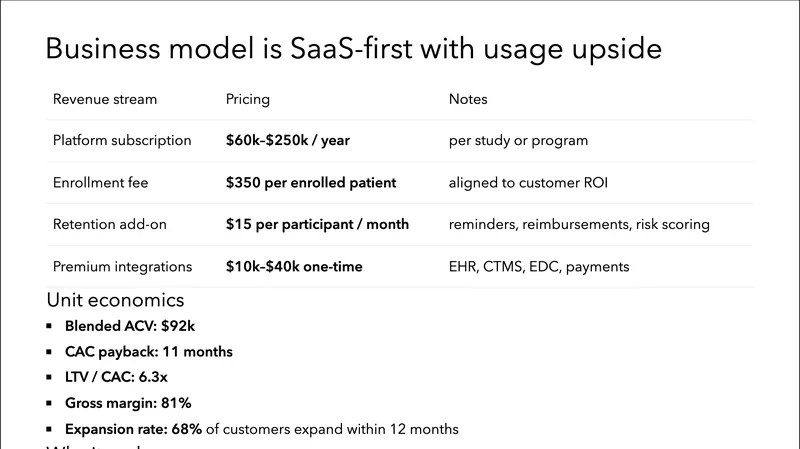
Task: Click the per study or program note
Action: click(x=518, y=141)
